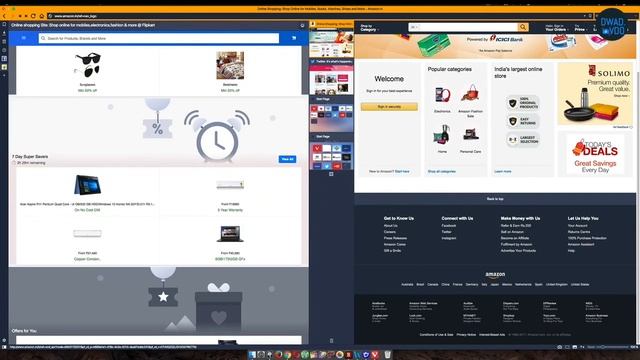The width and height of the screenshot is (640, 360).
Task: Reload the current page in Vivaldi toolbar
Action: pyautogui.click(x=33, y=16)
